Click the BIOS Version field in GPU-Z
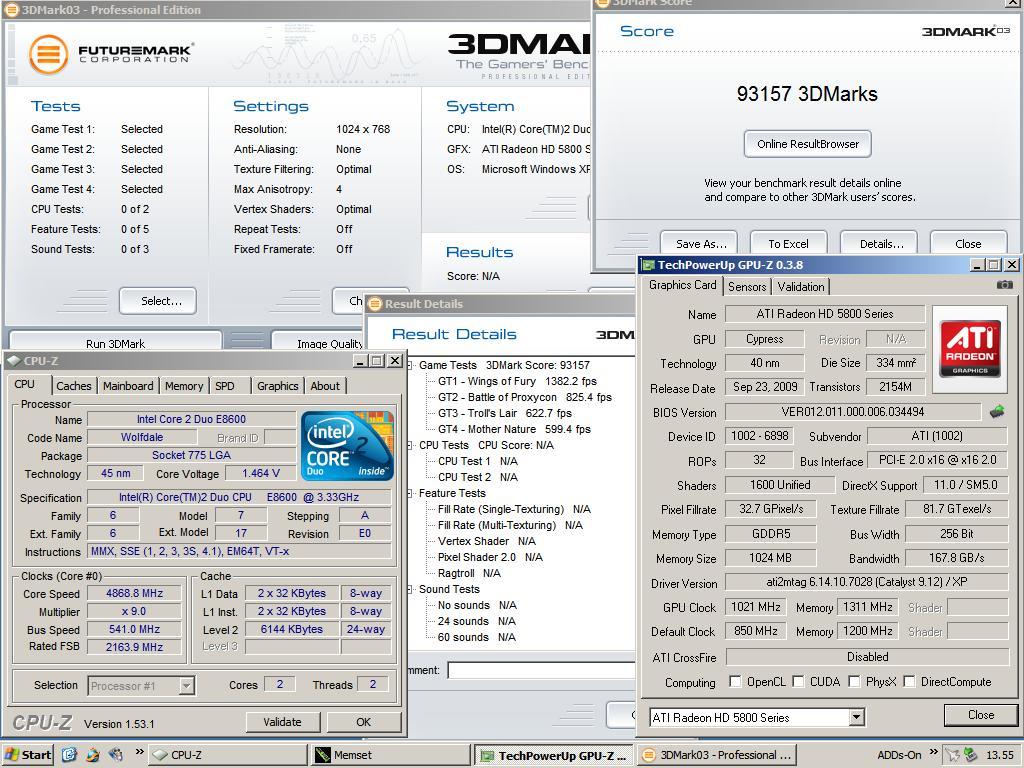The image size is (1024, 768). point(852,412)
